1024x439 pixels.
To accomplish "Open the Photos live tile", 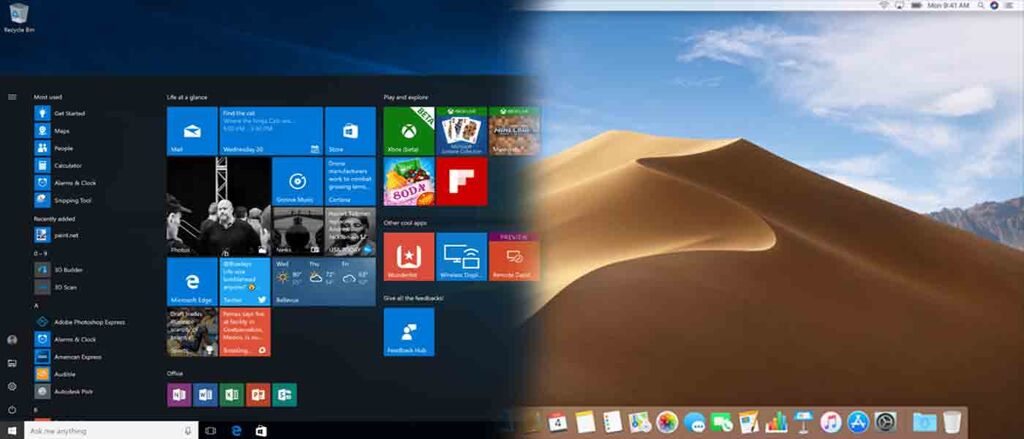I will (219, 206).
